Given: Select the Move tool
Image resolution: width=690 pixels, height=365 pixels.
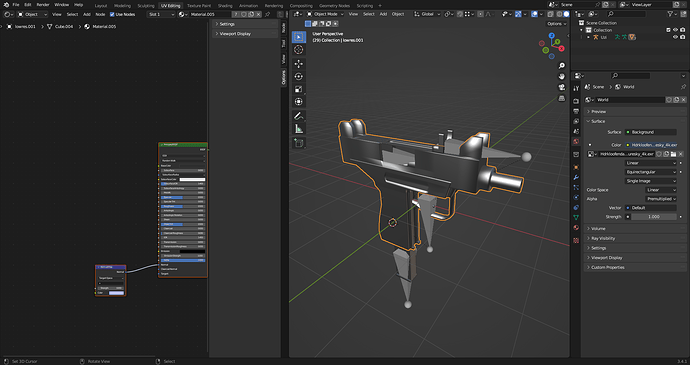Looking at the screenshot, I should click(298, 64).
